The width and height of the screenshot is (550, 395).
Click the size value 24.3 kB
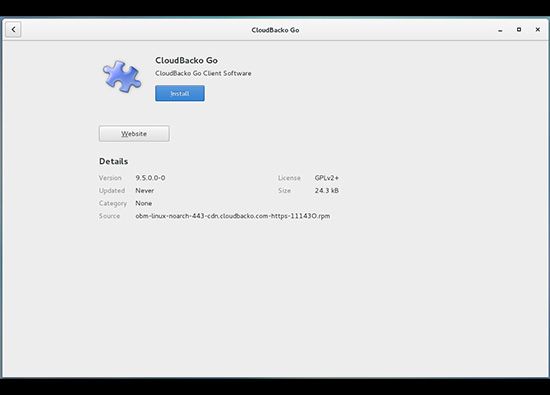click(x=327, y=190)
